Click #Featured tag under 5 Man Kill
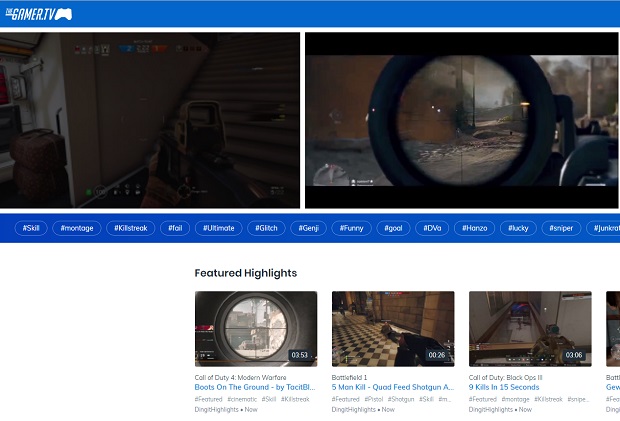 coord(346,399)
